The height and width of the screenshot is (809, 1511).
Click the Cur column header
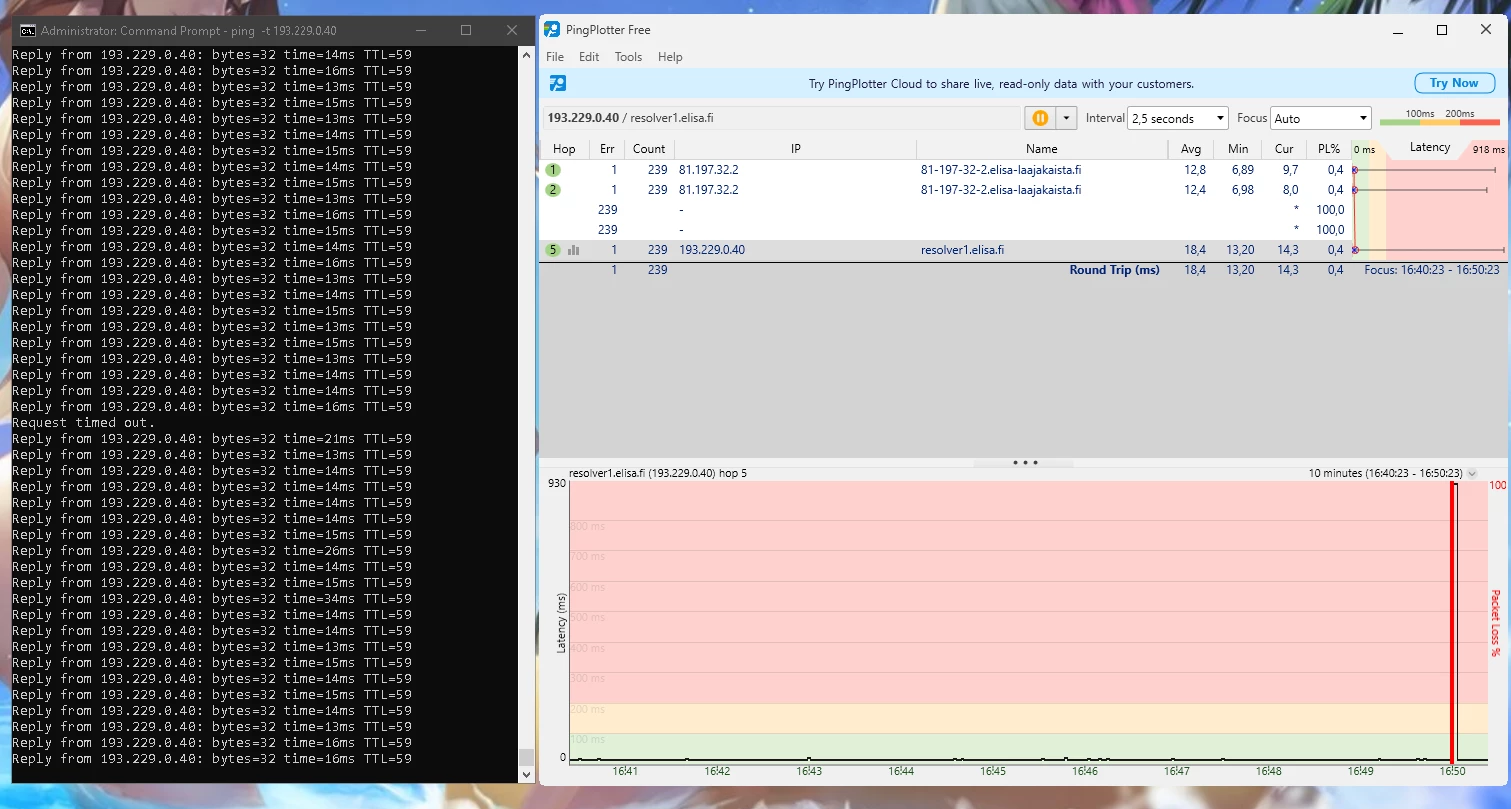(x=1284, y=149)
